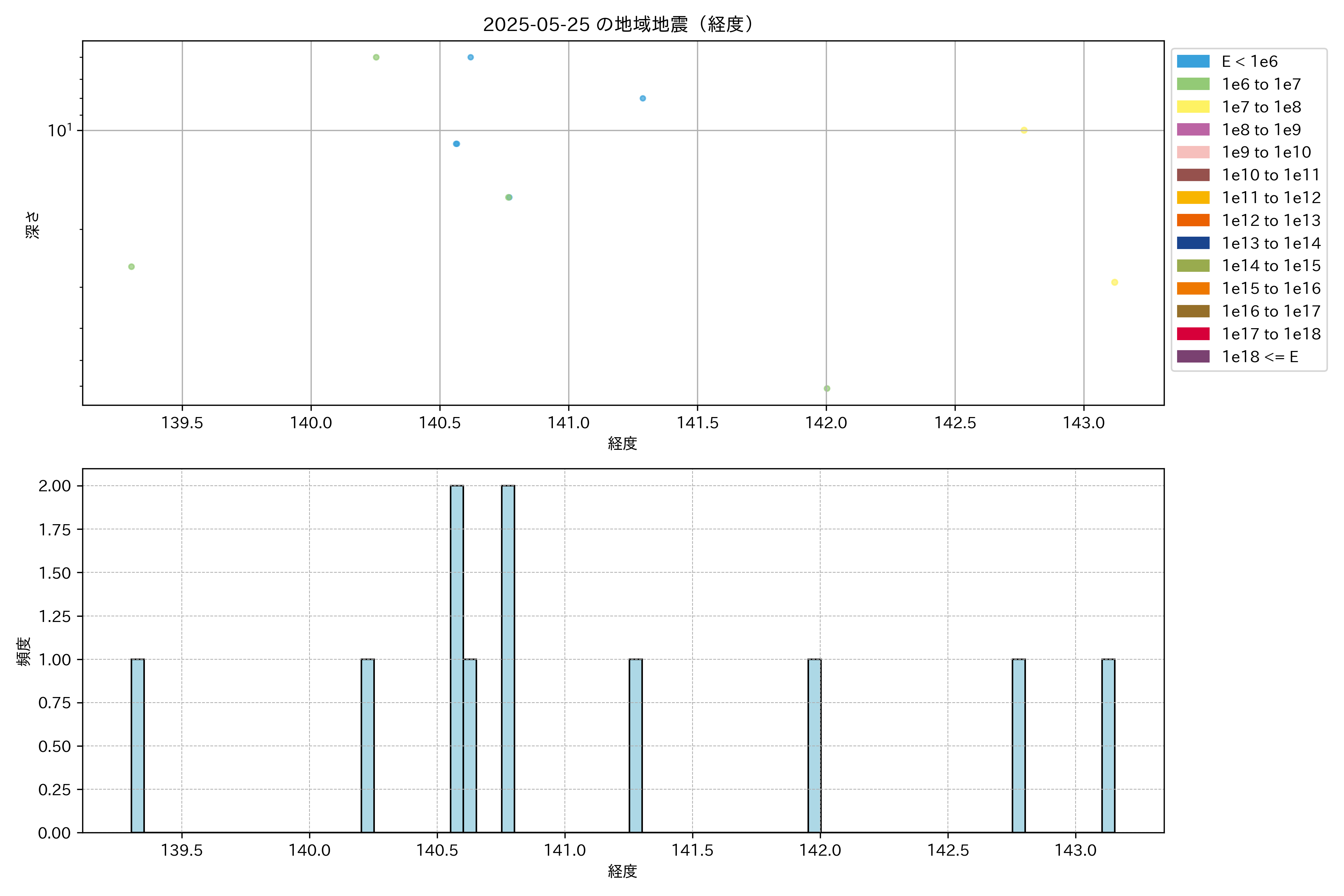The image size is (1344, 896).
Task: Click the blue scatter point near 141.3
Action: 643,98
